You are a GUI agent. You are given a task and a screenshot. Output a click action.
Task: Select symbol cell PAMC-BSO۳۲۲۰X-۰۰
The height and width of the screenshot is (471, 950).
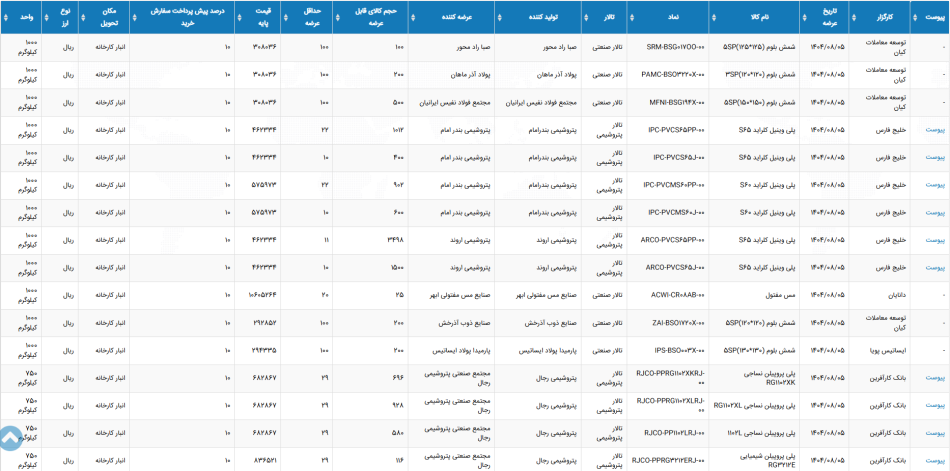(673, 75)
